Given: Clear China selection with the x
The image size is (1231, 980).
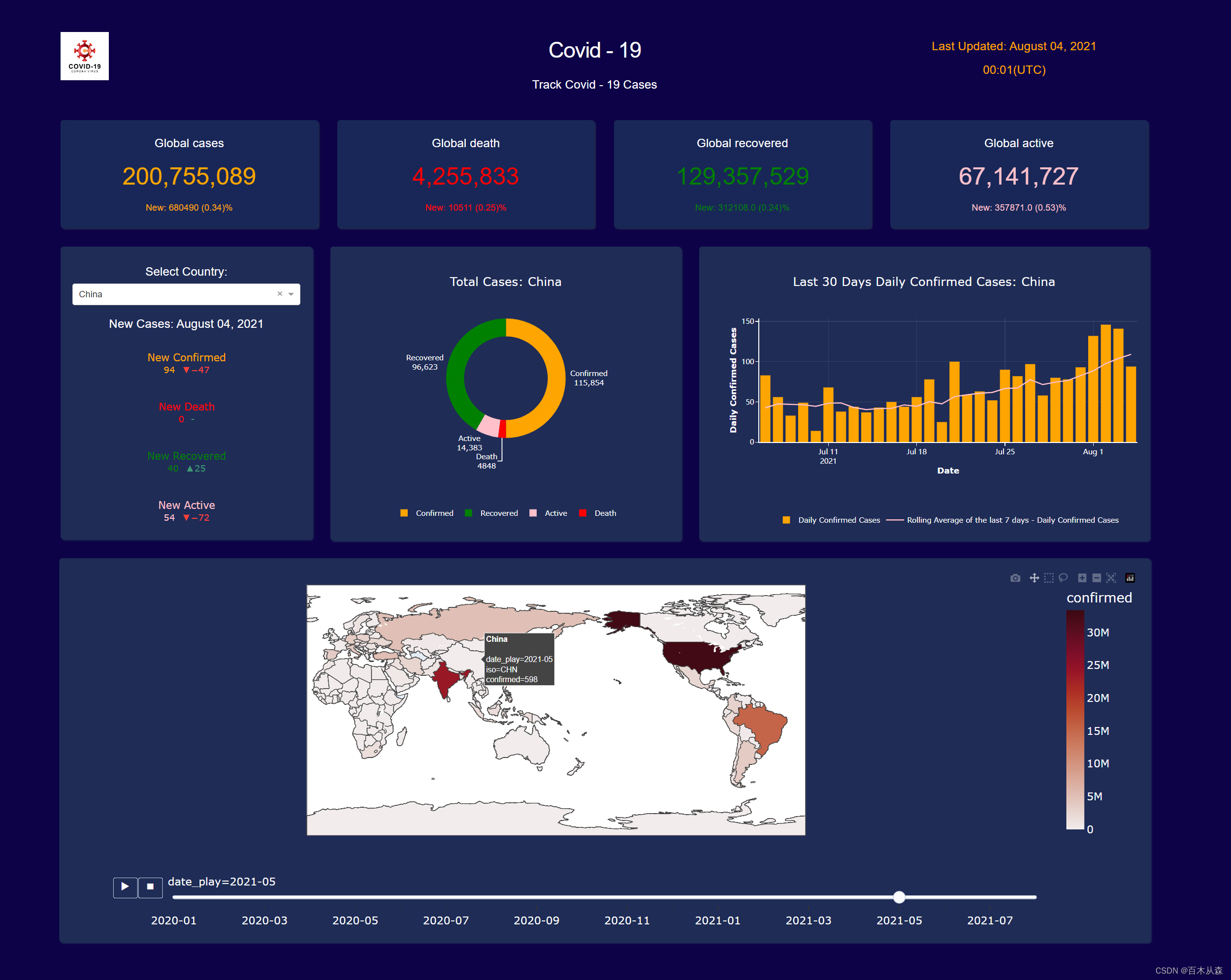Looking at the screenshot, I should (x=280, y=293).
